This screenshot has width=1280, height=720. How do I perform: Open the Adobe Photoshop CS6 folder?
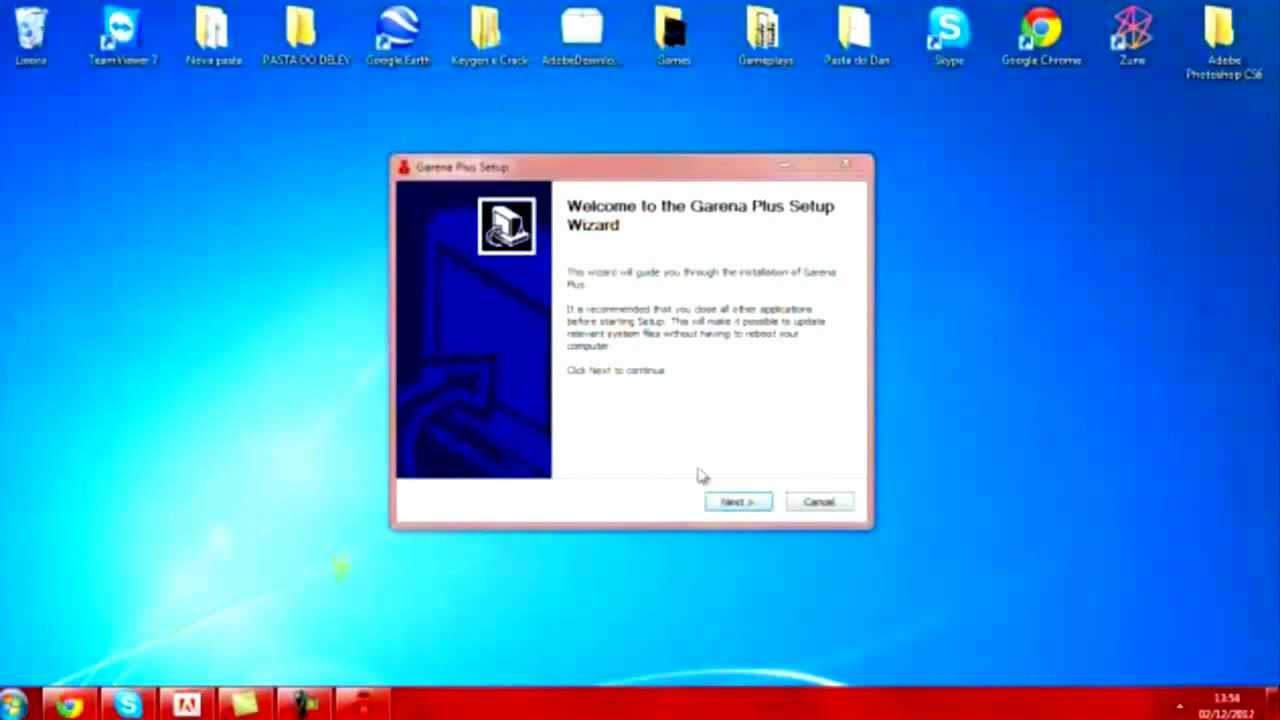pos(1223,43)
